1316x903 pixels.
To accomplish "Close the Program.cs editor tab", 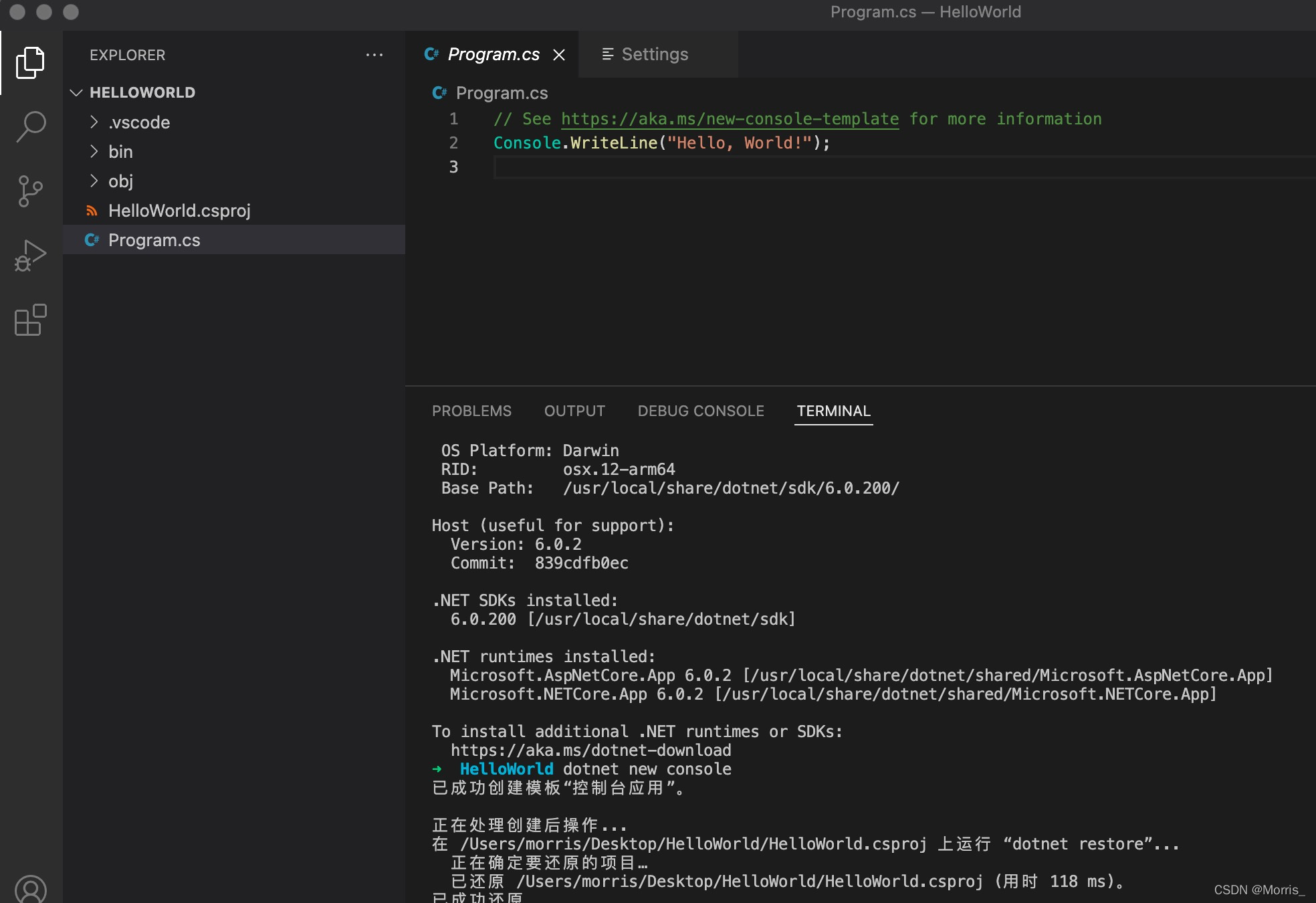I will pyautogui.click(x=559, y=55).
